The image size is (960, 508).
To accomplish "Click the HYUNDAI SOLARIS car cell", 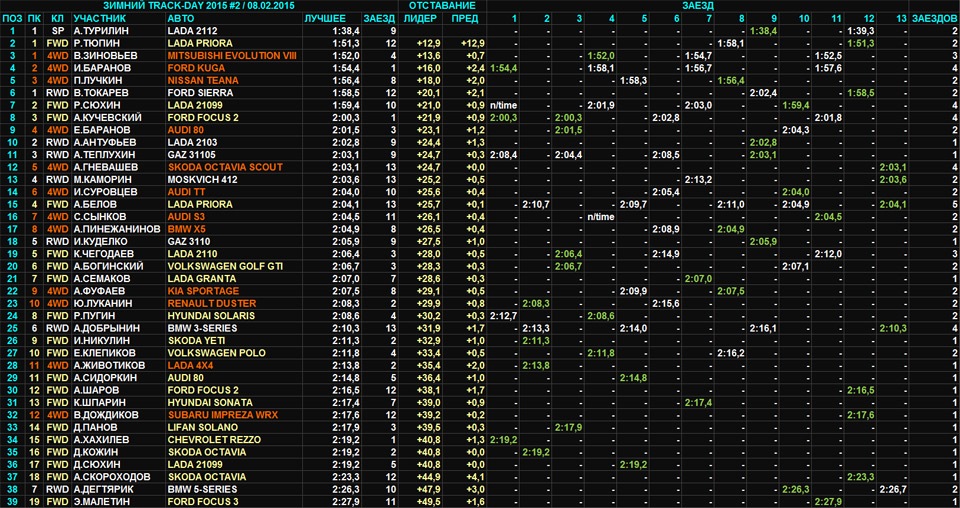I will point(211,316).
